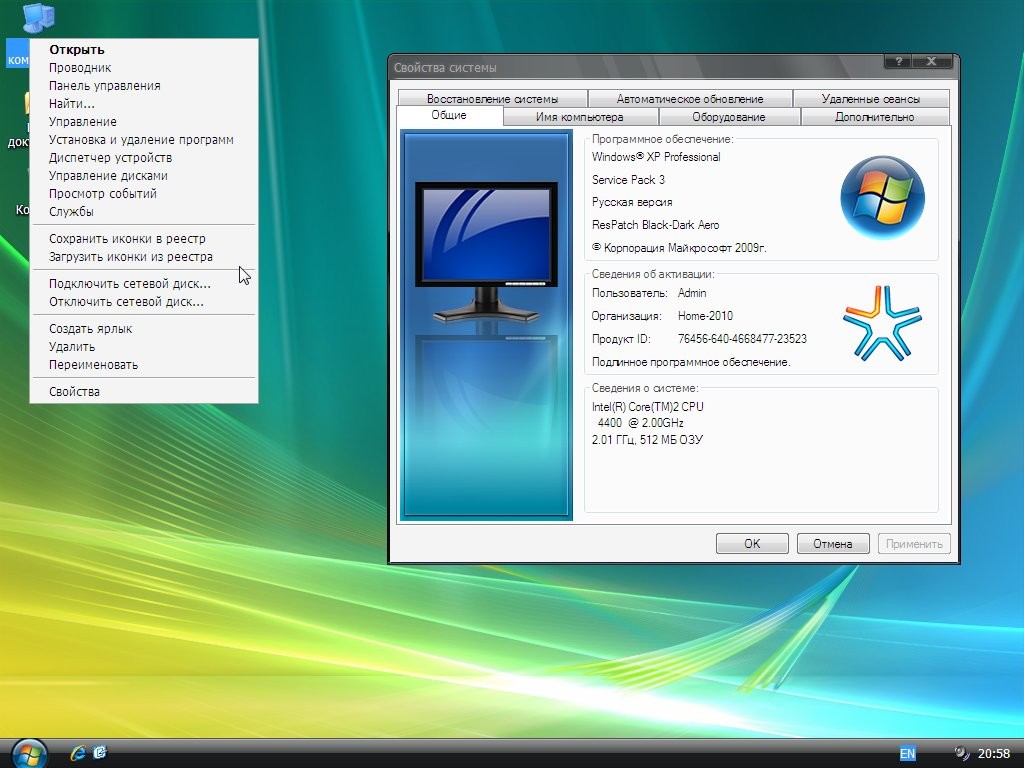
Task: Select the Общие tab
Action: pyautogui.click(x=449, y=116)
